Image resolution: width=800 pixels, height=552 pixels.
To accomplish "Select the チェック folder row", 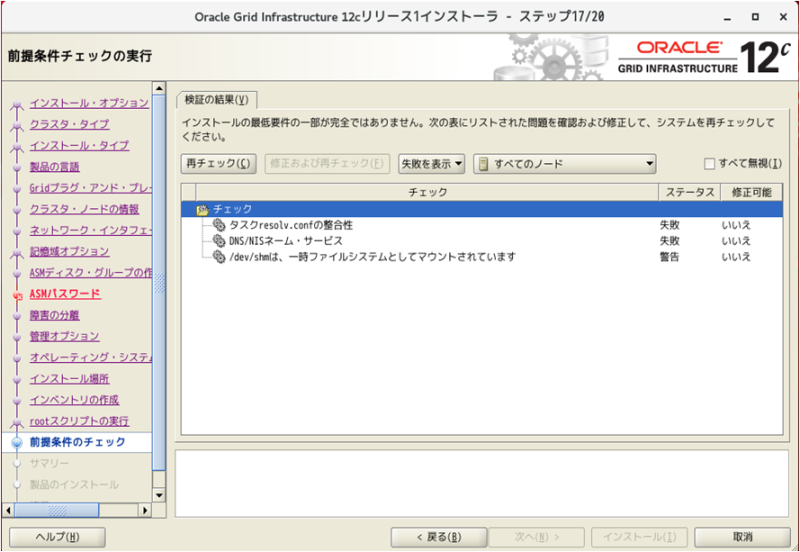I will coord(482,209).
